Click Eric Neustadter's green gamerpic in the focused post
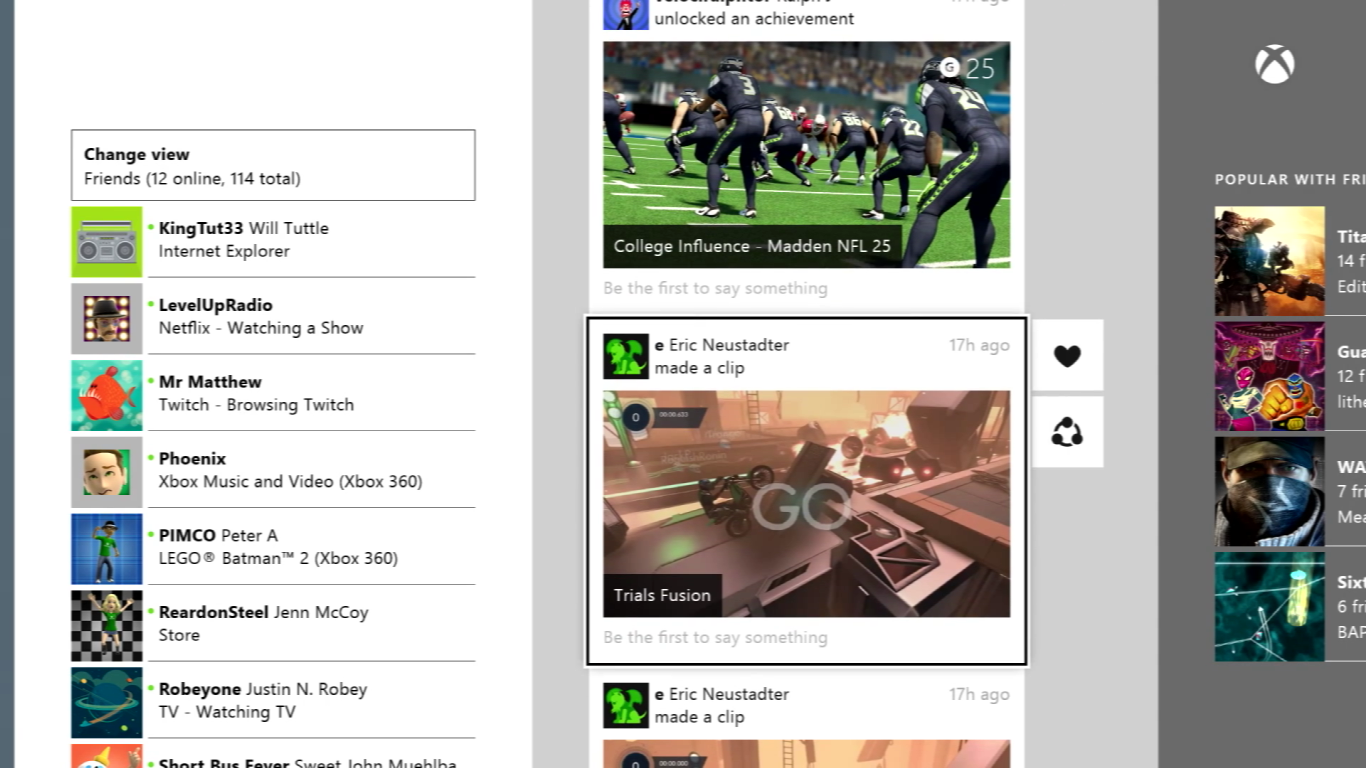The width and height of the screenshot is (1366, 768). click(x=626, y=356)
